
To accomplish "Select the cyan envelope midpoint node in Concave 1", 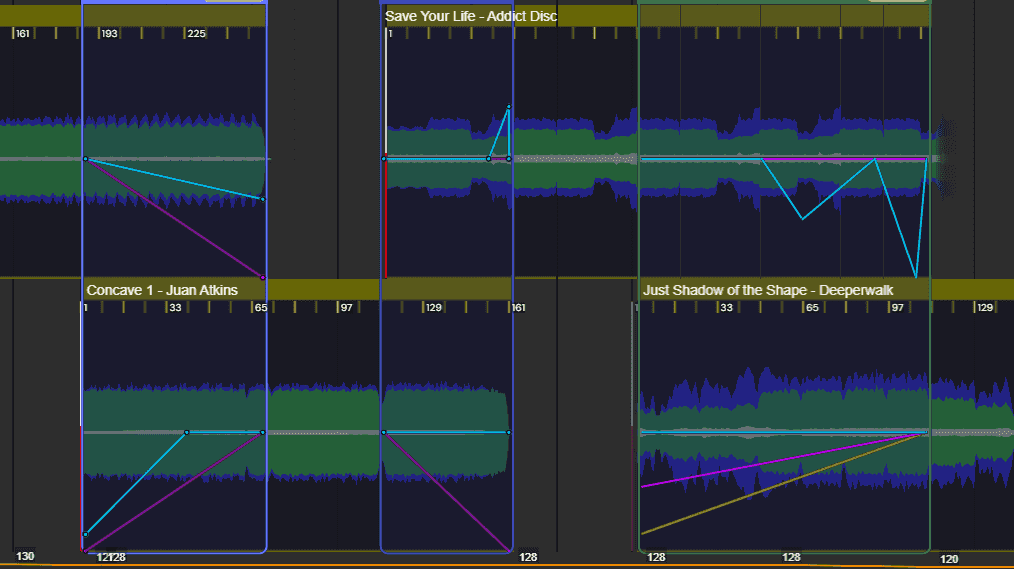I will pos(186,432).
